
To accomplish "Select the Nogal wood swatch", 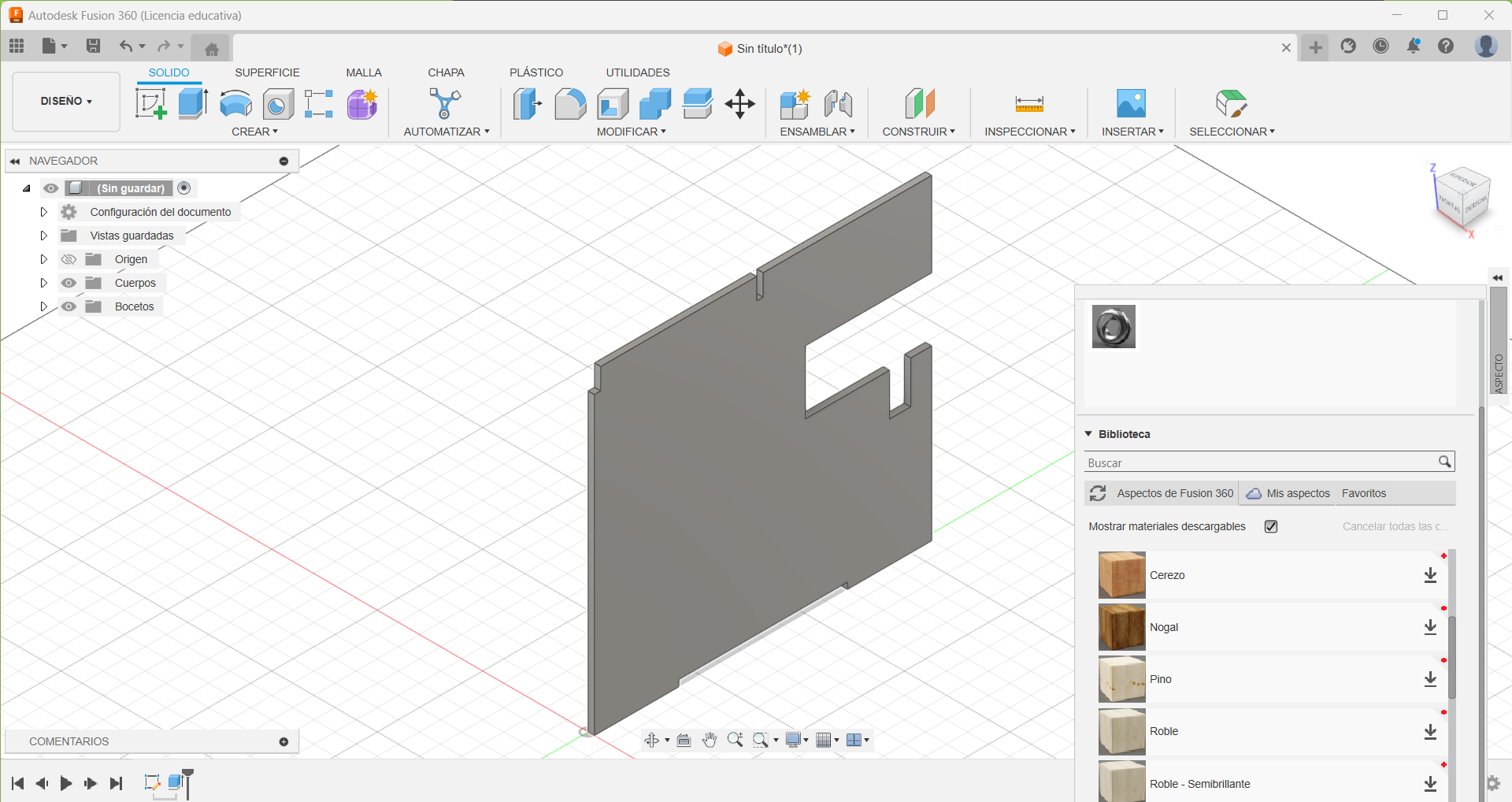I will pos(1121,627).
